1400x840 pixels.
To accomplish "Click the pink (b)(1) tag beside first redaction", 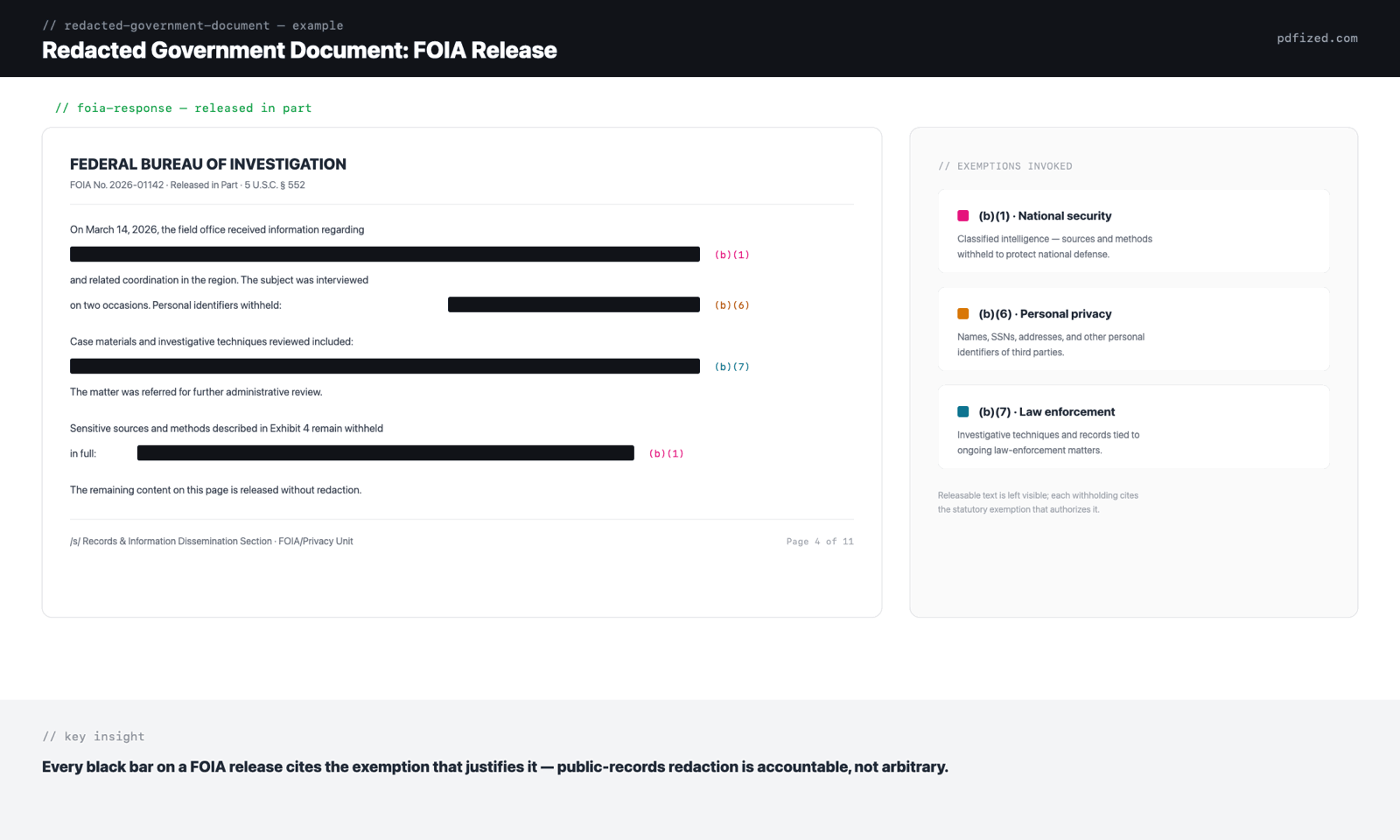I will point(732,255).
